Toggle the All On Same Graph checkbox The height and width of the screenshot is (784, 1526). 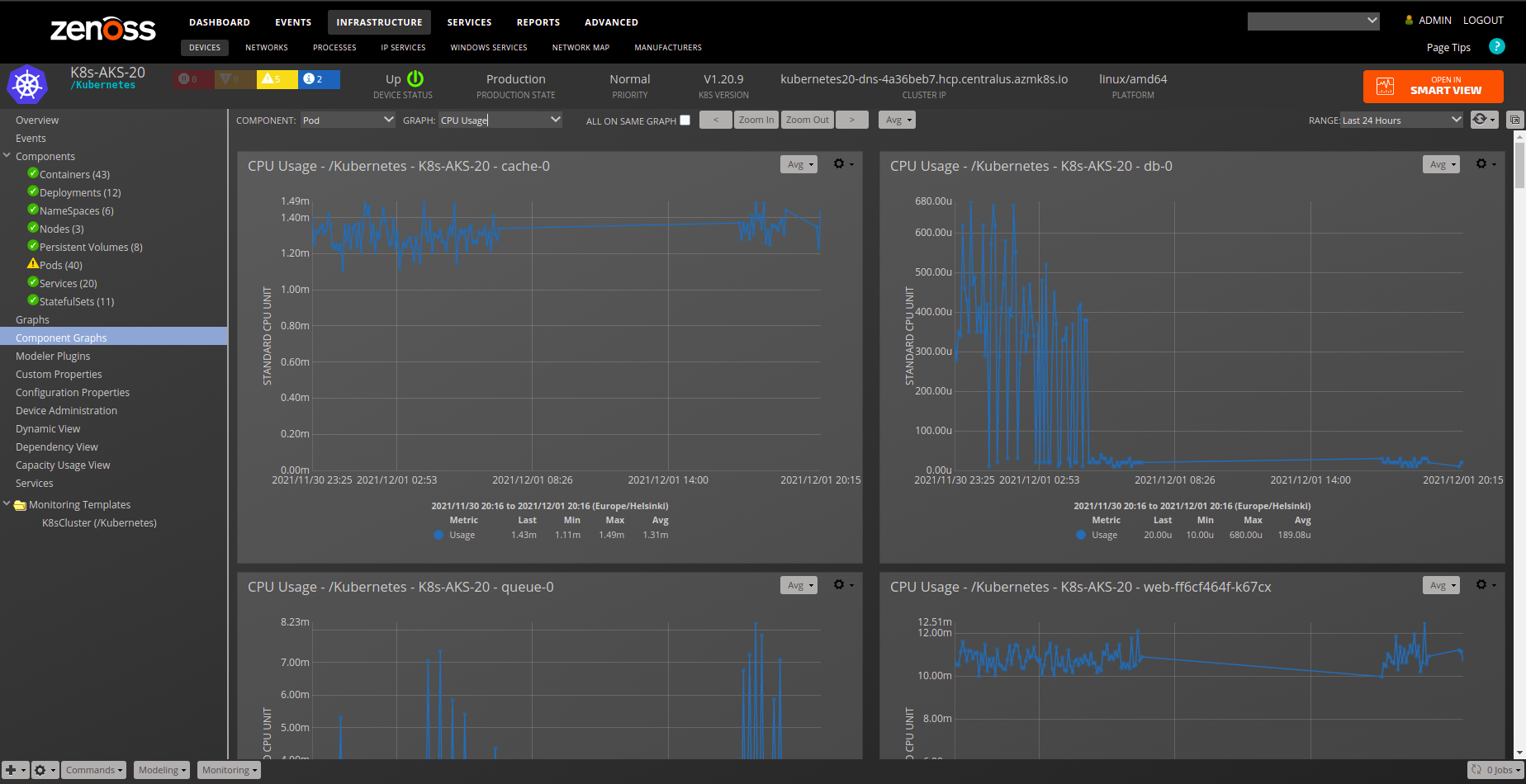(x=685, y=120)
